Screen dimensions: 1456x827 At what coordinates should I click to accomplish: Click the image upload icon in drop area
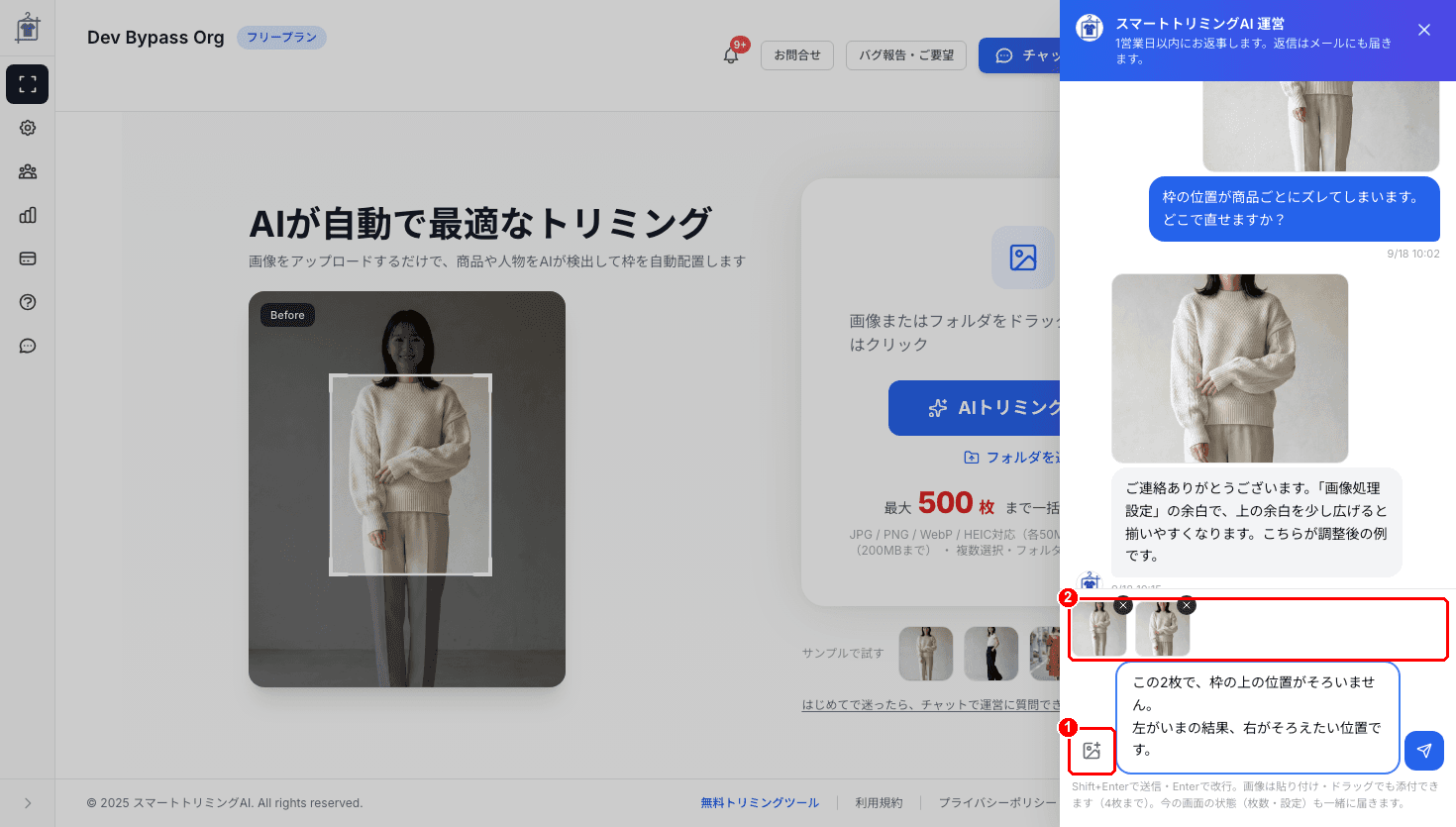coord(1023,258)
